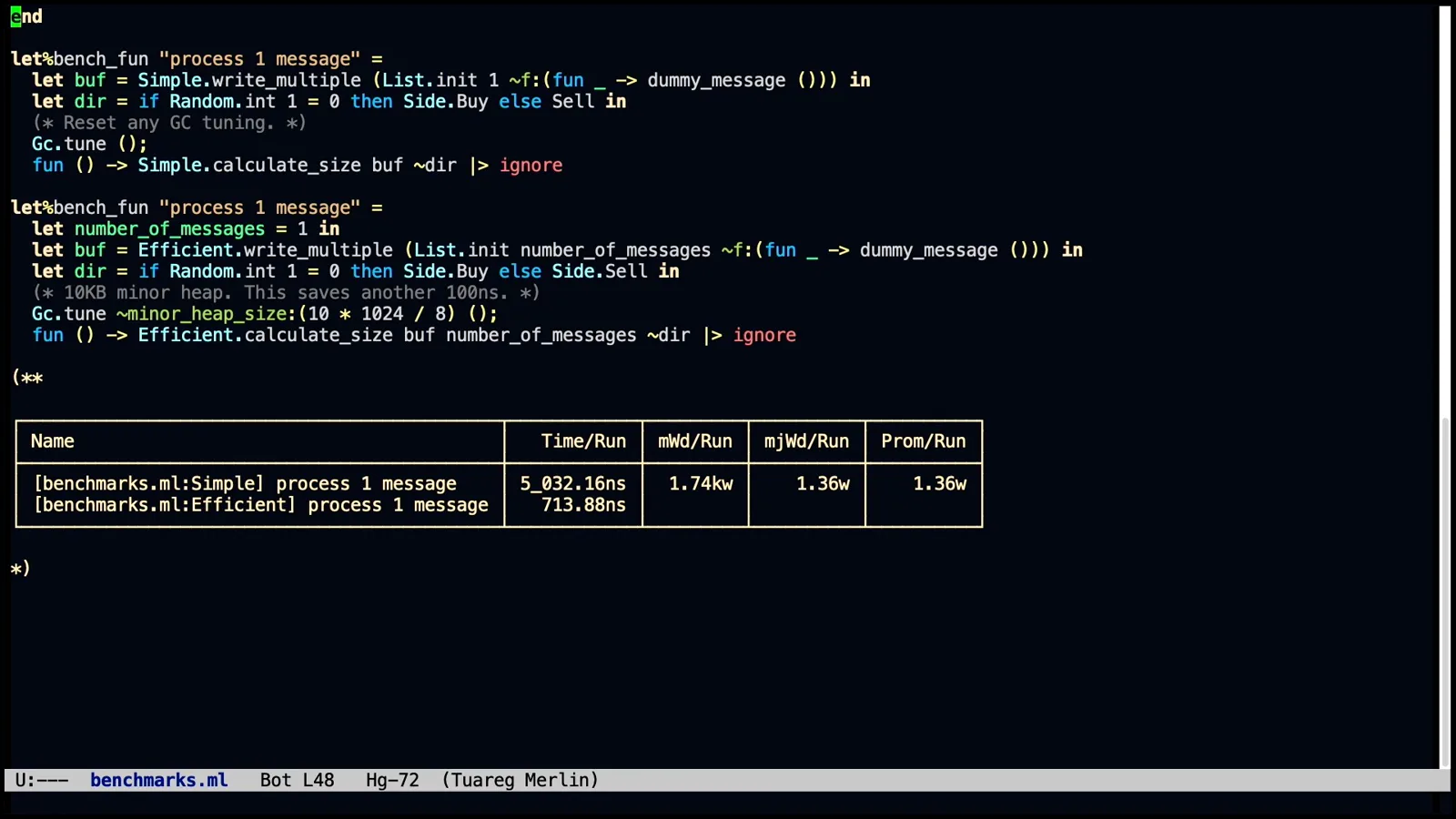Click the U:--- buffer status indicator

(42, 780)
